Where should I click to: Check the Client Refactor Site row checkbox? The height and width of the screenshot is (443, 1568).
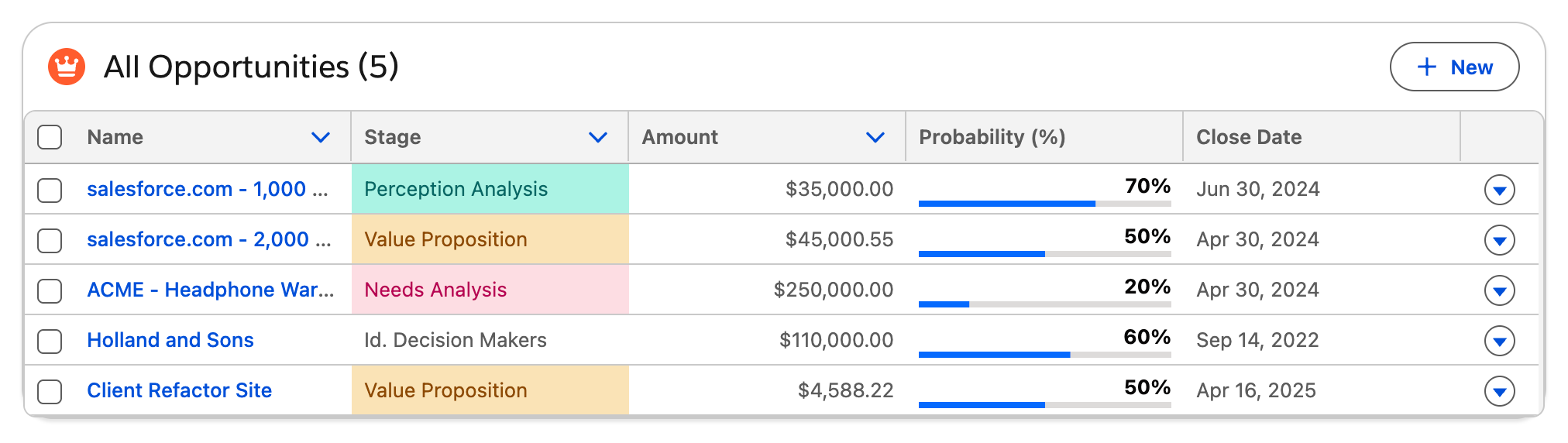pyautogui.click(x=50, y=391)
